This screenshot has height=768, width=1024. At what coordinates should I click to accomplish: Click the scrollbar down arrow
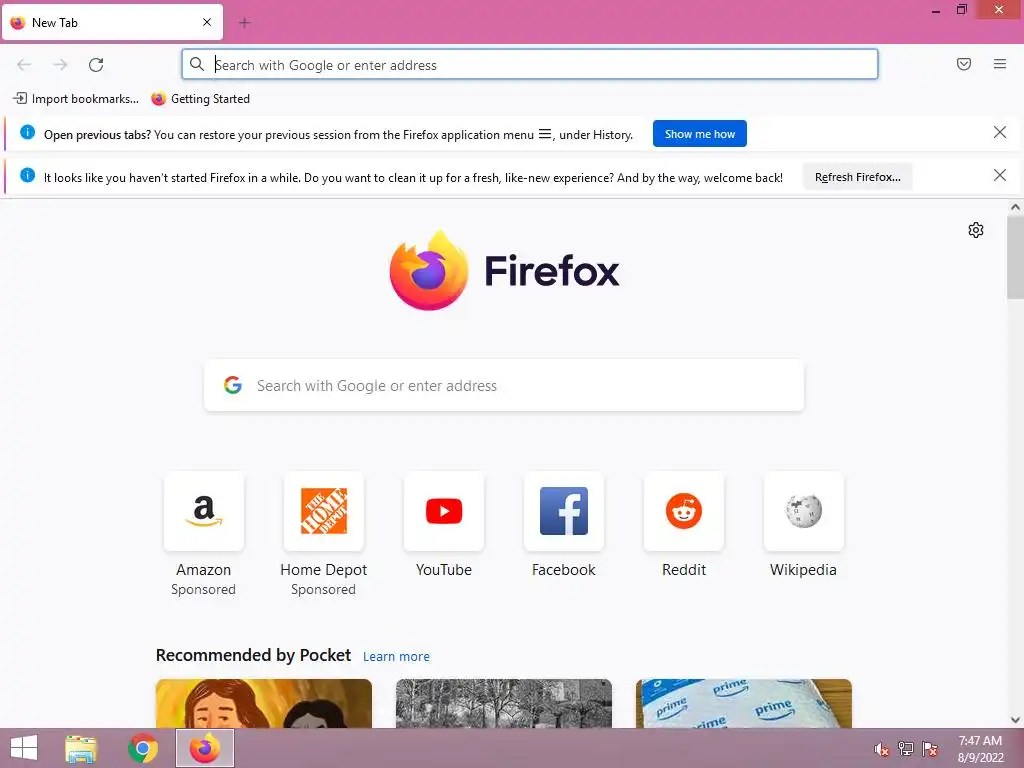point(1015,720)
